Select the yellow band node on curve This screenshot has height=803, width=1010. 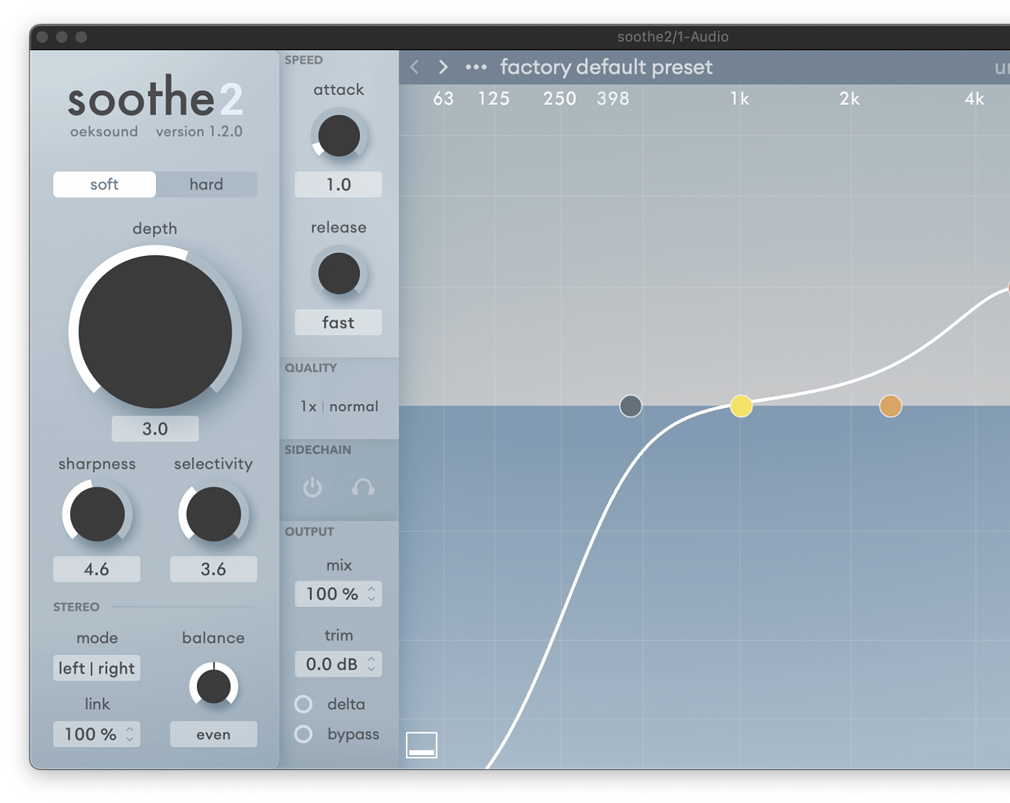tap(742, 406)
